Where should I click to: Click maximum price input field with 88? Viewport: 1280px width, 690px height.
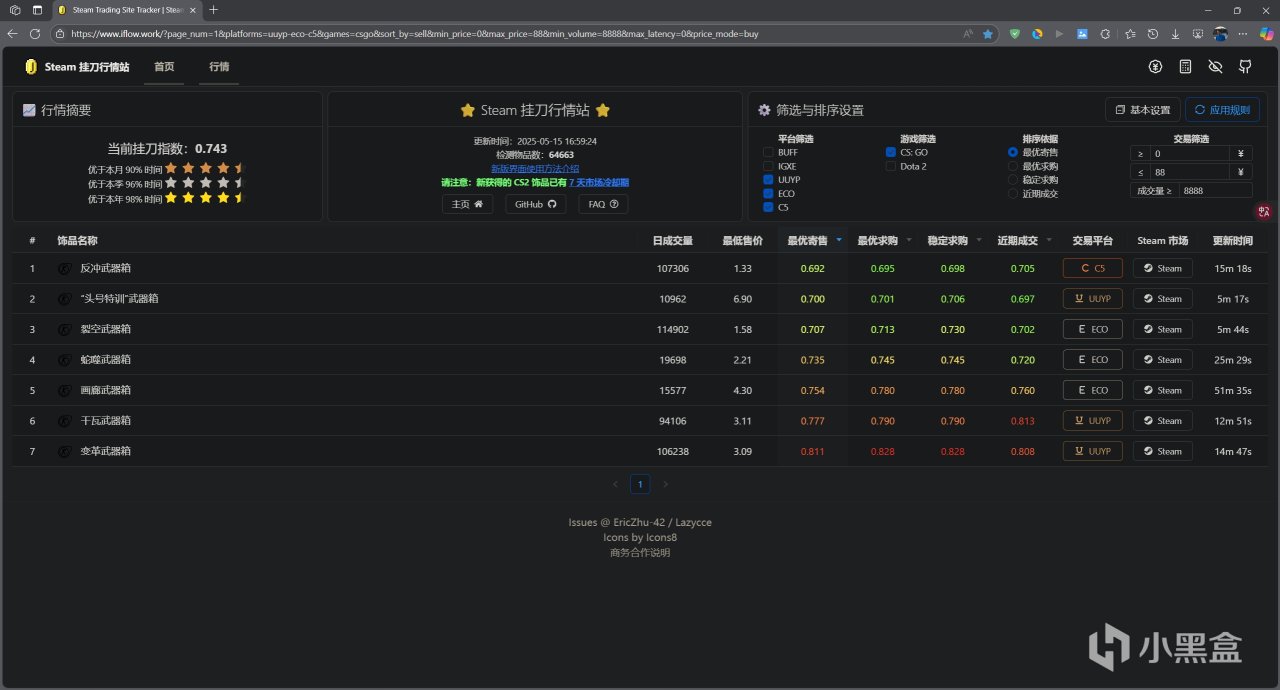pos(1189,172)
